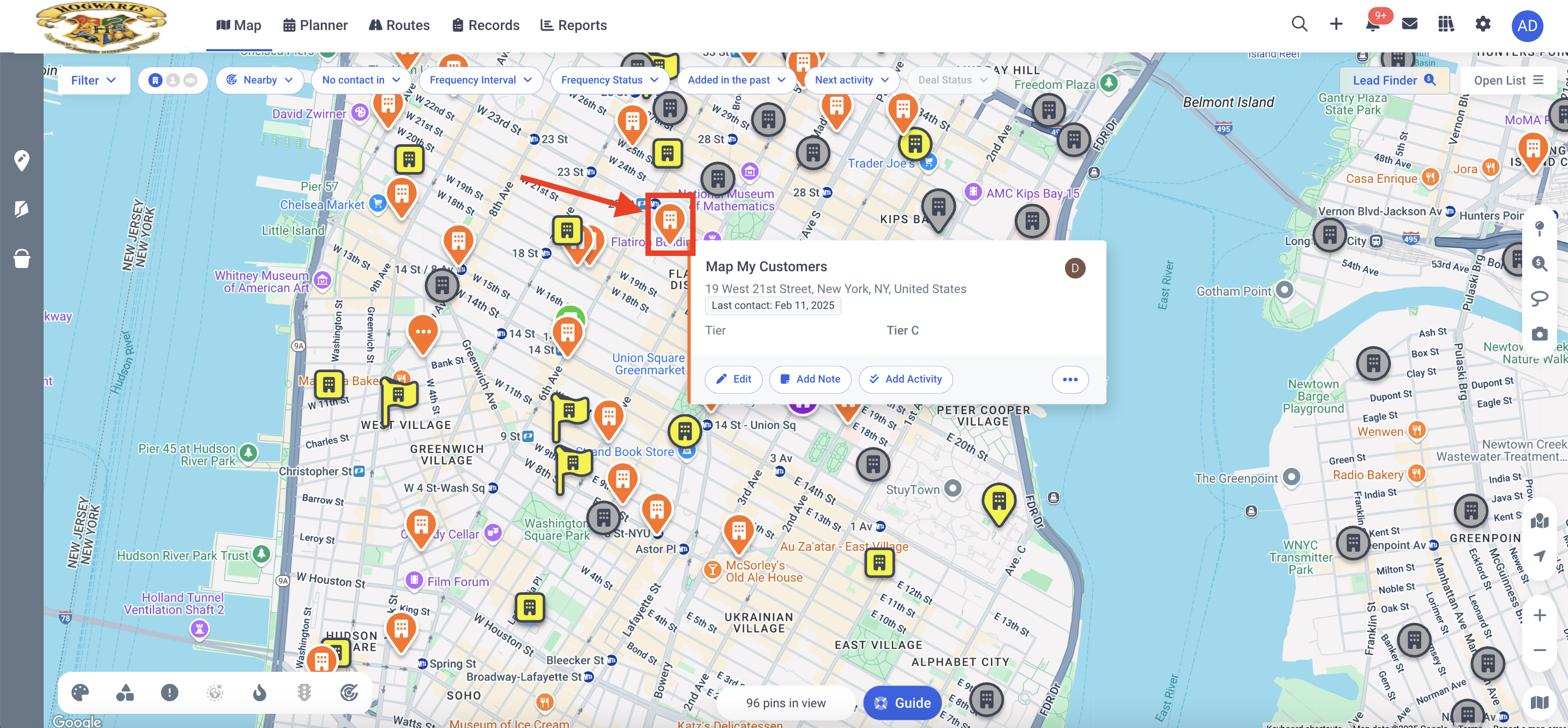The height and width of the screenshot is (728, 1568).
Task: Click the plus add-new icon in header
Action: [1336, 25]
